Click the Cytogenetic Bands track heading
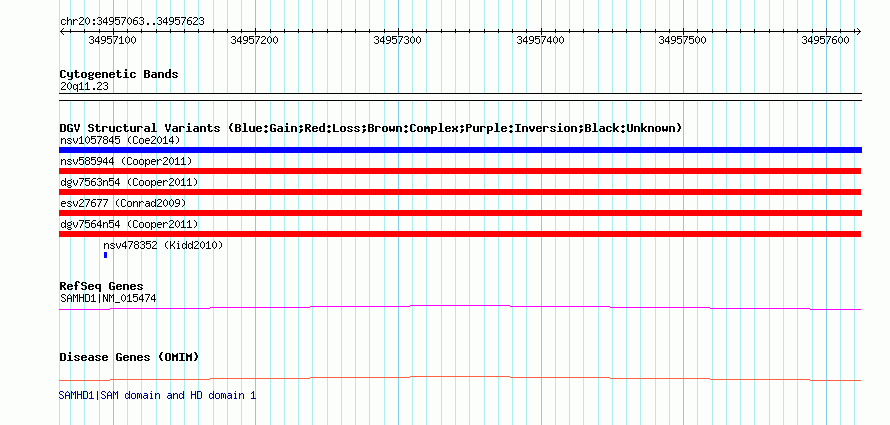 coord(119,74)
